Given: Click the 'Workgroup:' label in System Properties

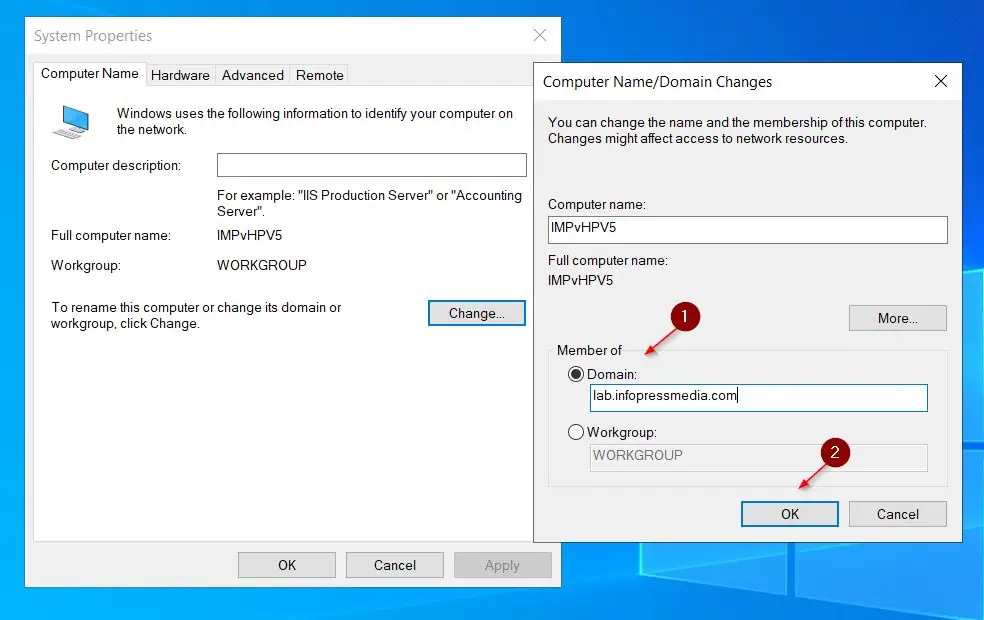Looking at the screenshot, I should point(85,265).
